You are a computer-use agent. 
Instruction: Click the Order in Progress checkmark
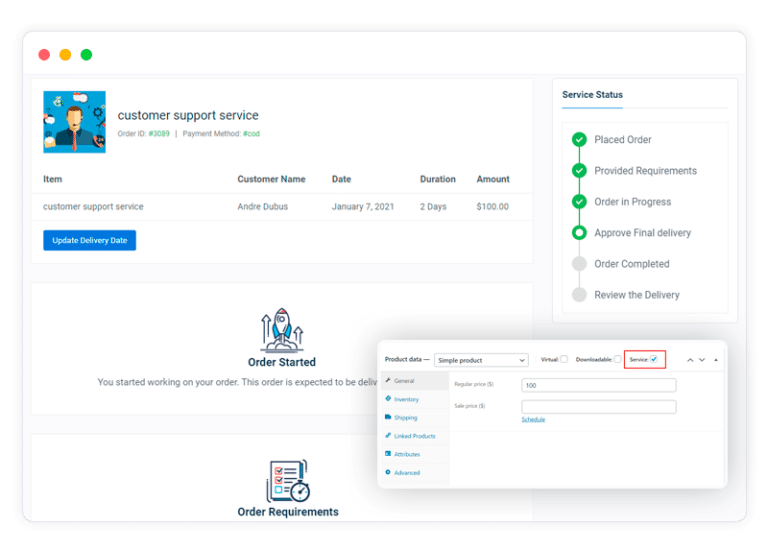click(579, 202)
